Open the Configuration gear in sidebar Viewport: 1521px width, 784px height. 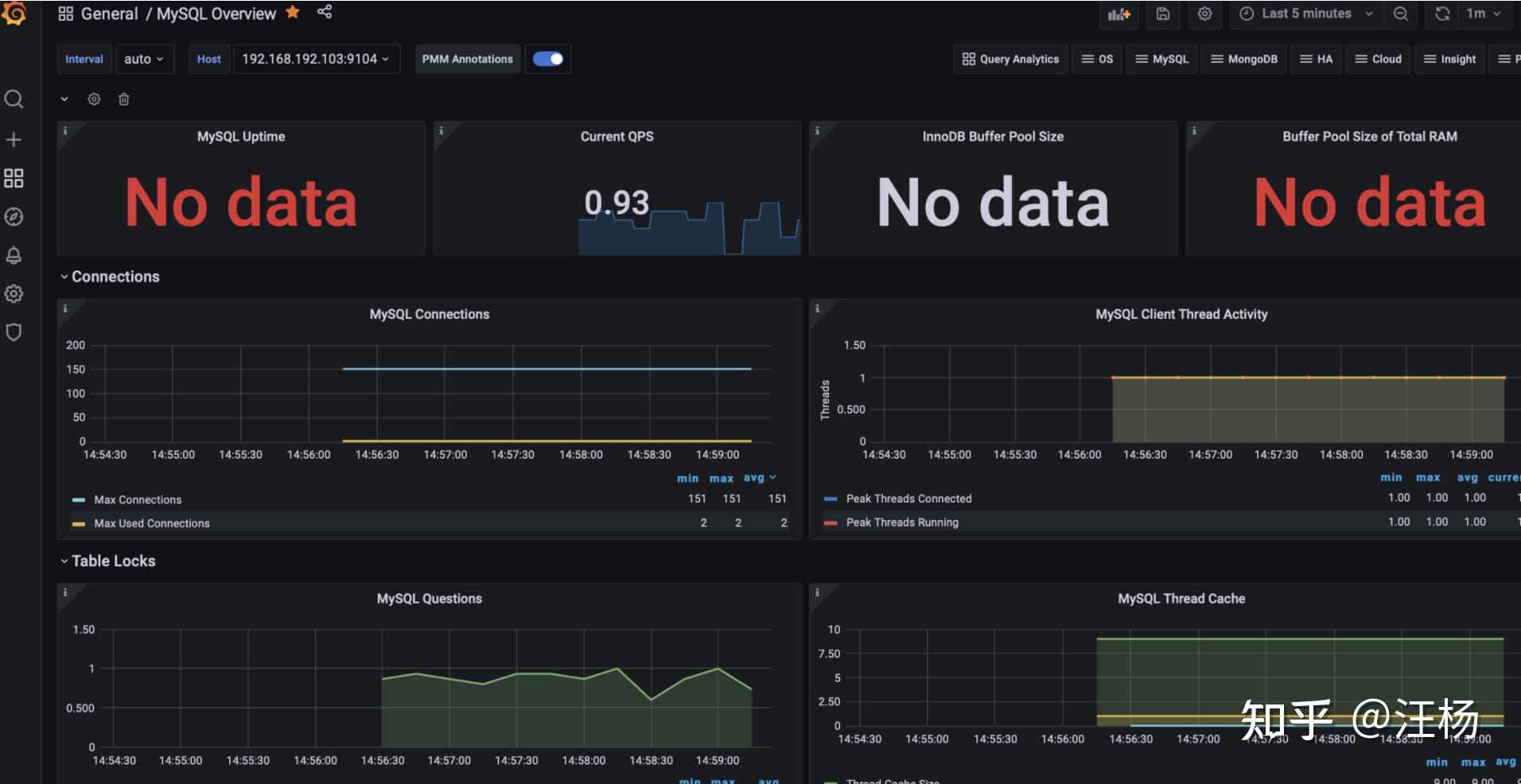[14, 293]
